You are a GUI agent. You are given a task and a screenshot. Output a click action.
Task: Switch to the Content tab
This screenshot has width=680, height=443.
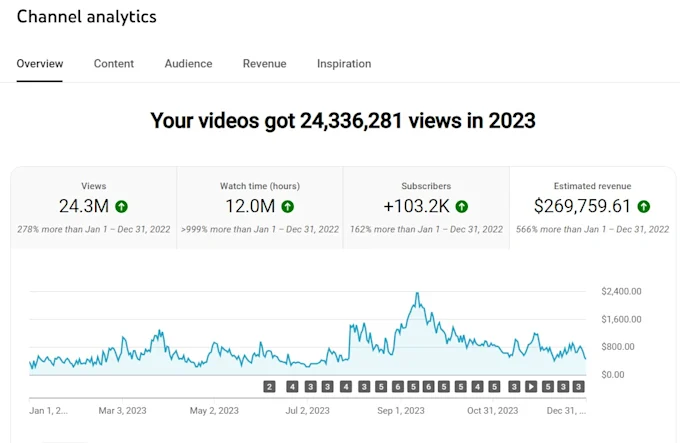[x=114, y=64]
